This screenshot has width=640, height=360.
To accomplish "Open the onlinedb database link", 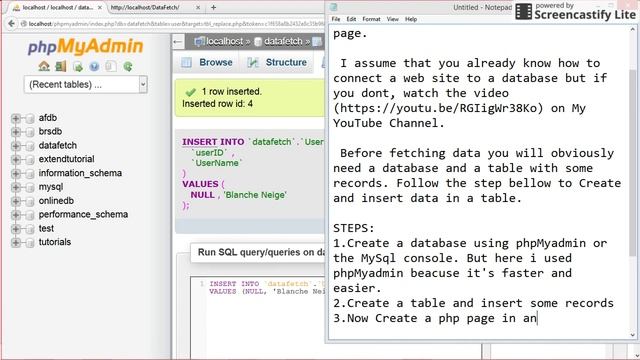I will [x=56, y=201].
